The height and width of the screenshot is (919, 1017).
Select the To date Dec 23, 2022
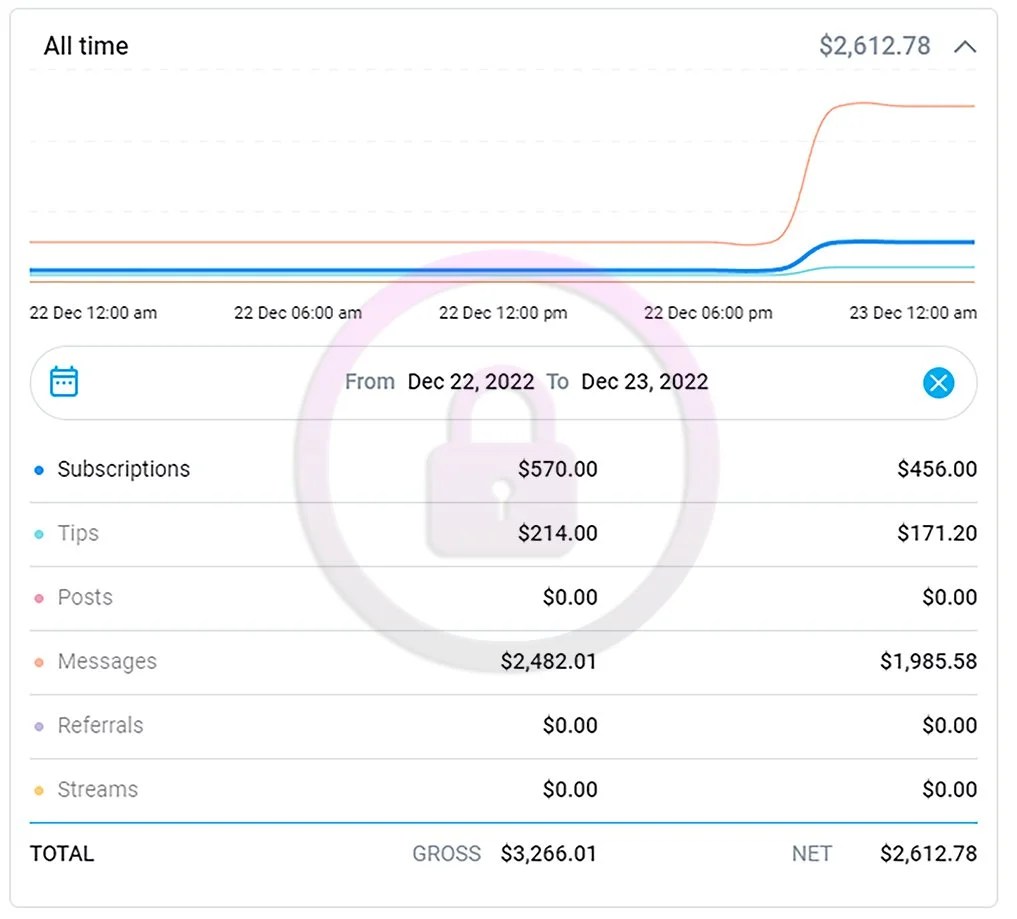(x=645, y=381)
